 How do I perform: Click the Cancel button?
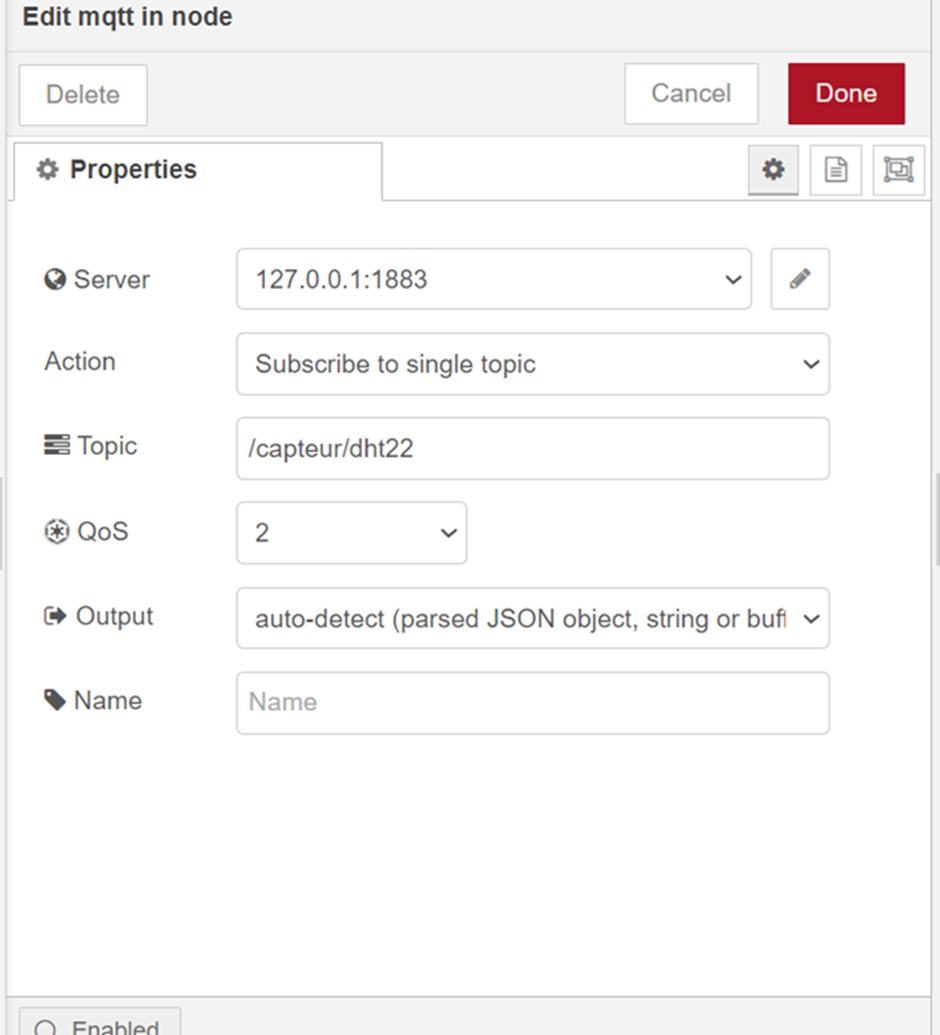tap(691, 94)
